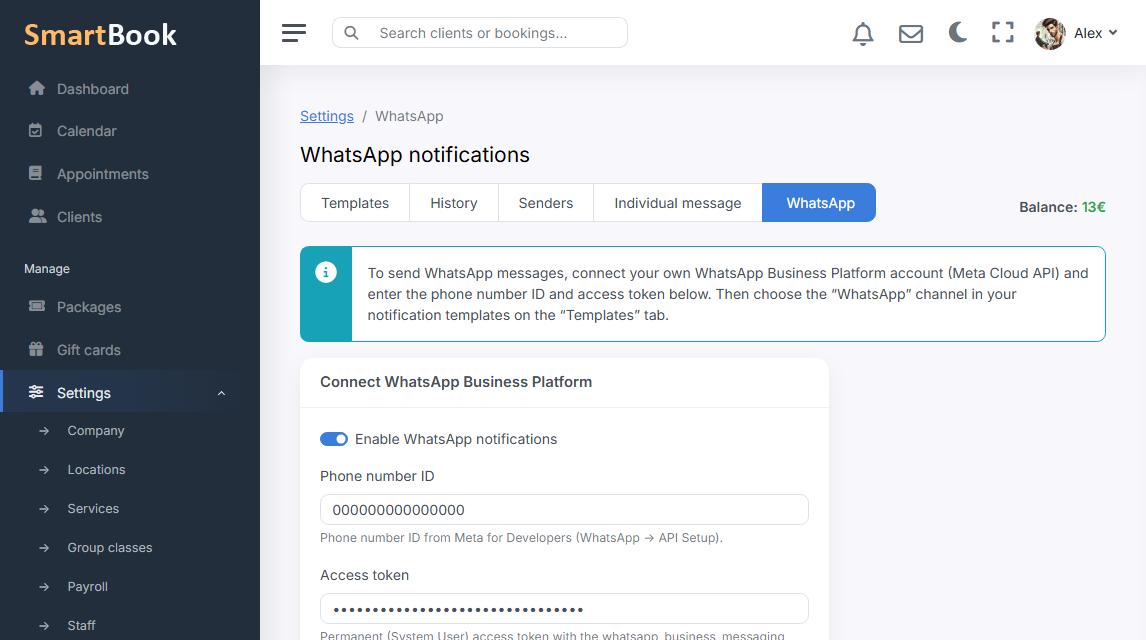Switch to Individual message tab
The image size is (1146, 640).
(678, 203)
